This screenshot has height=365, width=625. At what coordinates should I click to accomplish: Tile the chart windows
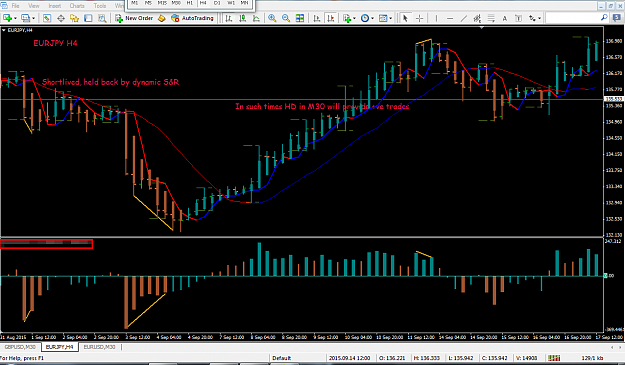(x=300, y=18)
